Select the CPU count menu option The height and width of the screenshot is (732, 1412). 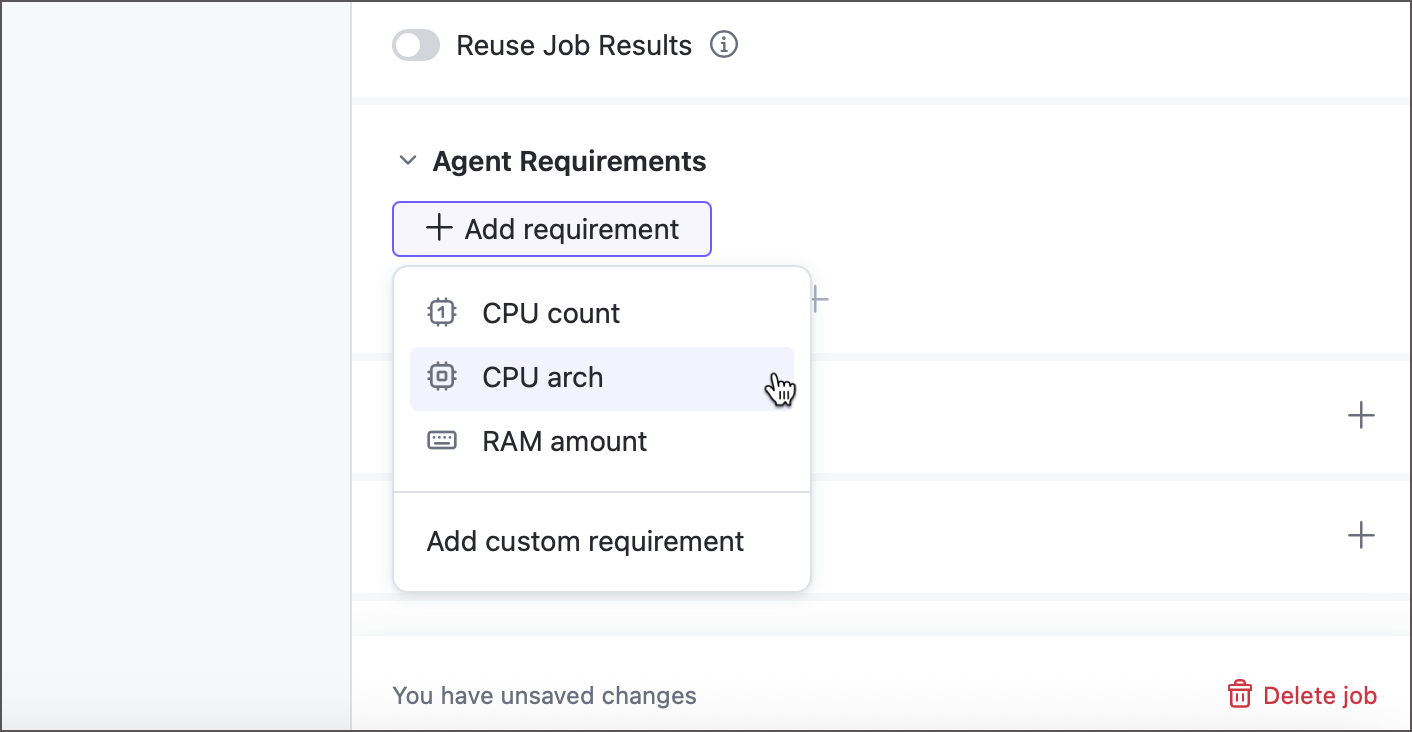(x=551, y=313)
